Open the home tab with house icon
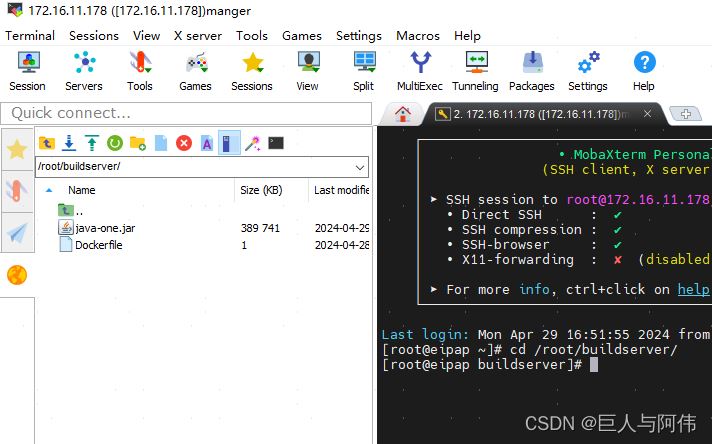Viewport: 712px width, 444px height. point(403,114)
